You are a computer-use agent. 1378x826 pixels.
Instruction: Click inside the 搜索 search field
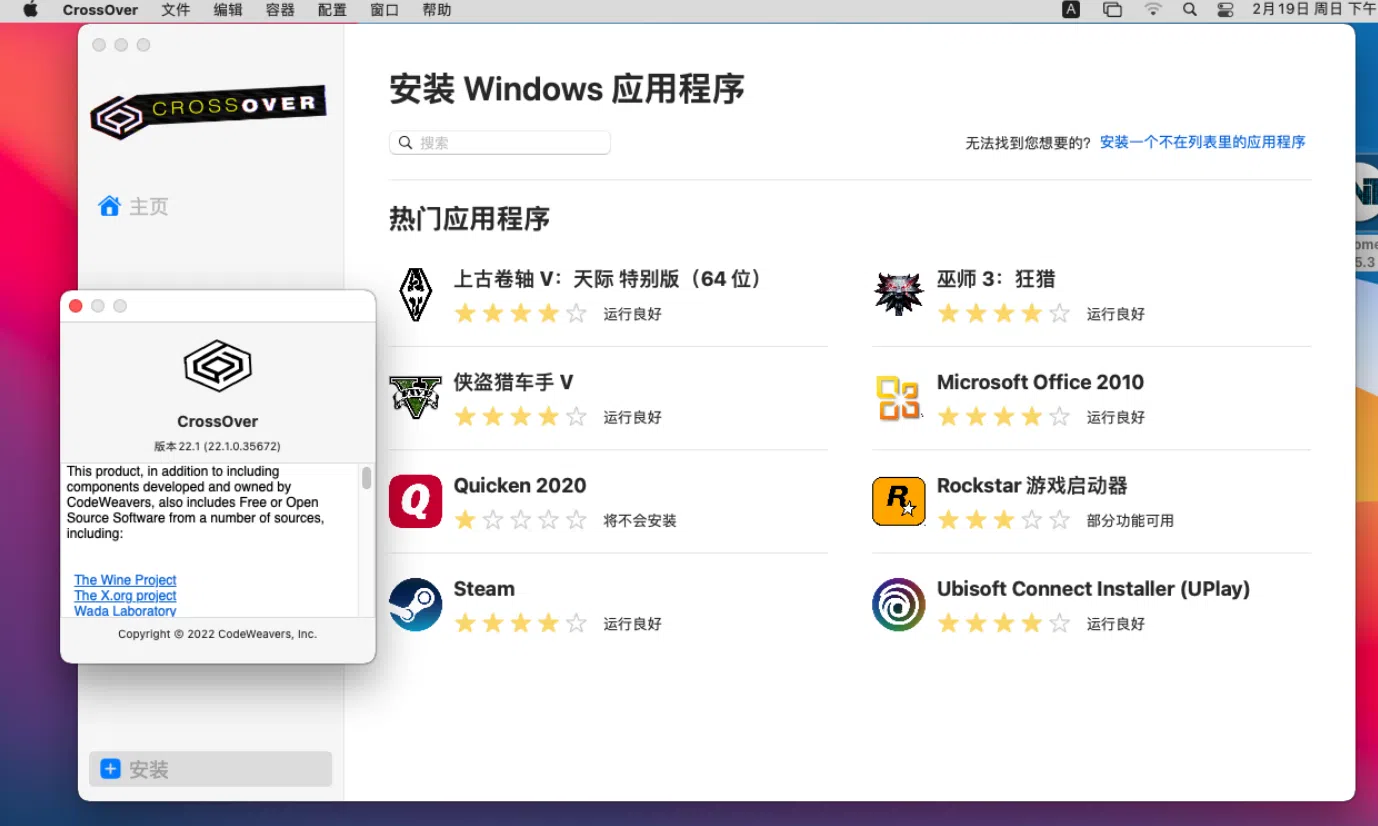(x=499, y=142)
